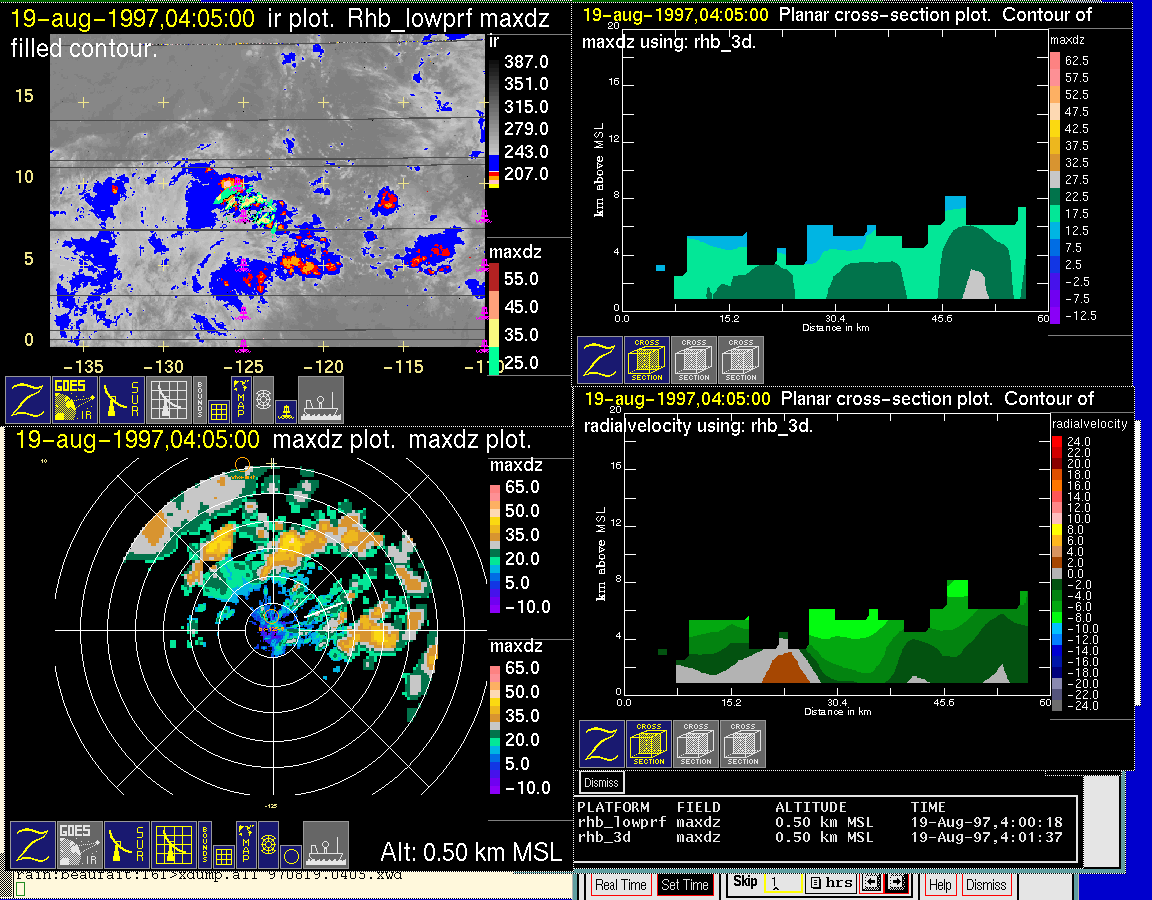Click time 19-Aug-97,4:00:18
Screen dimensions: 1152x900
click(x=987, y=822)
